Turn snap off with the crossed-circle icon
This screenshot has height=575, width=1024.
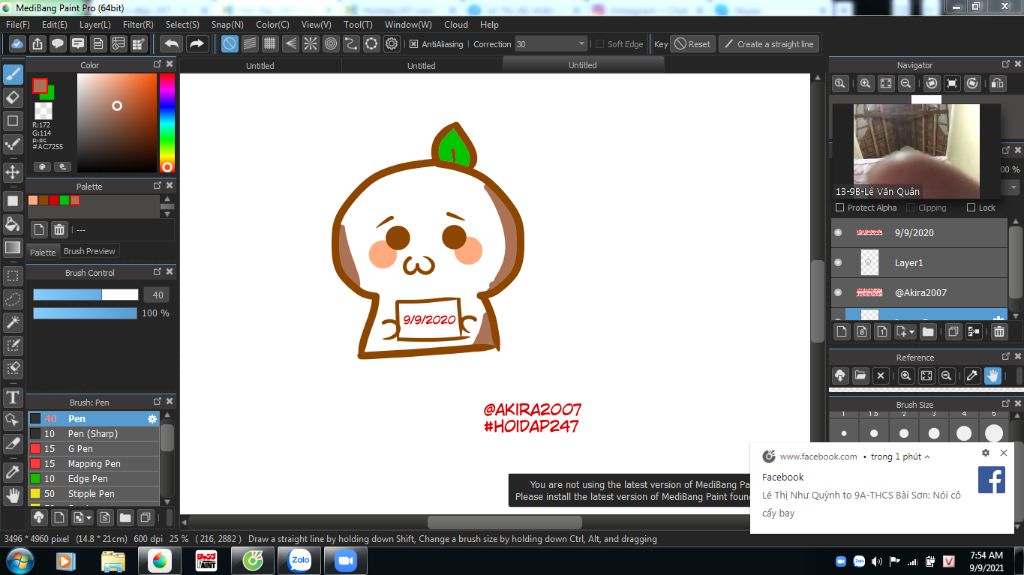click(229, 44)
